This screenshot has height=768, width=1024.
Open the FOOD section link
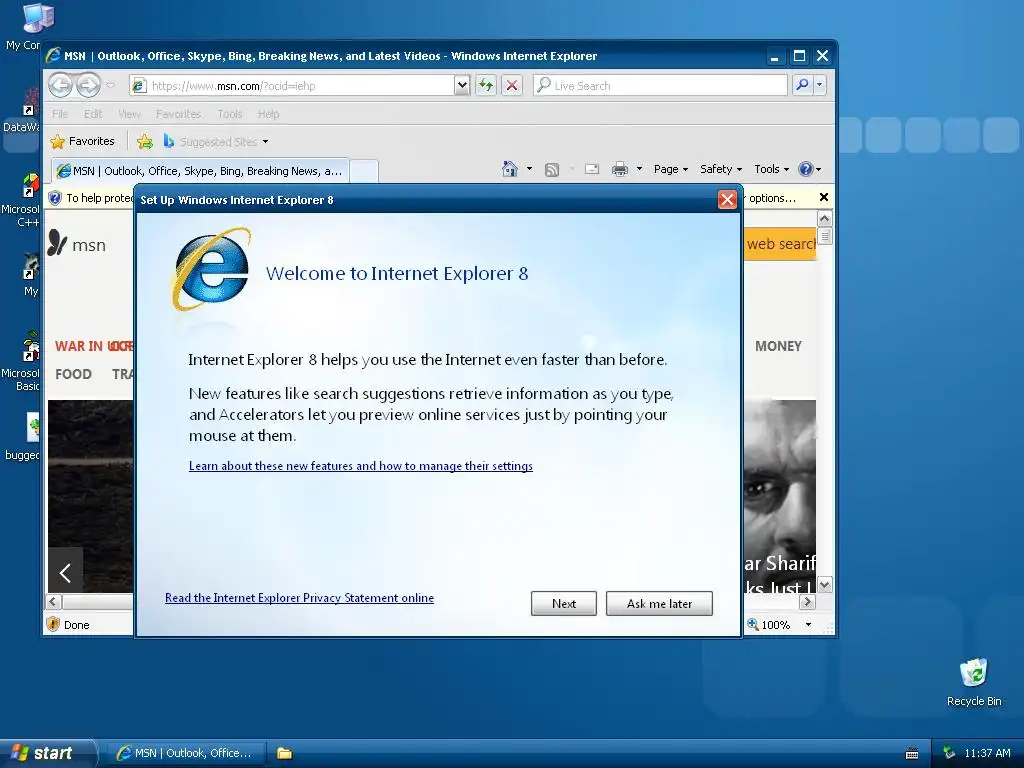(73, 374)
